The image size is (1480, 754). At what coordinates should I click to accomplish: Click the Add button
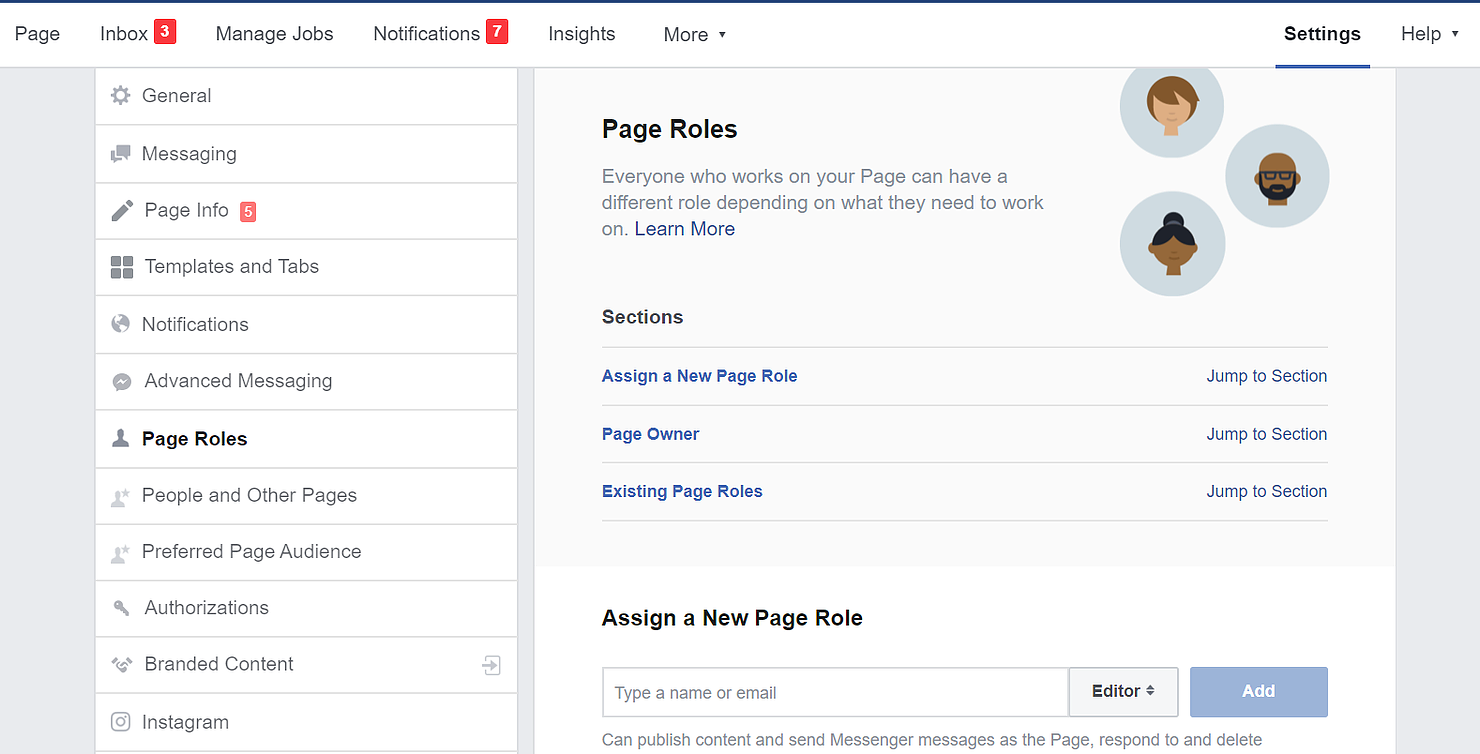[1259, 692]
